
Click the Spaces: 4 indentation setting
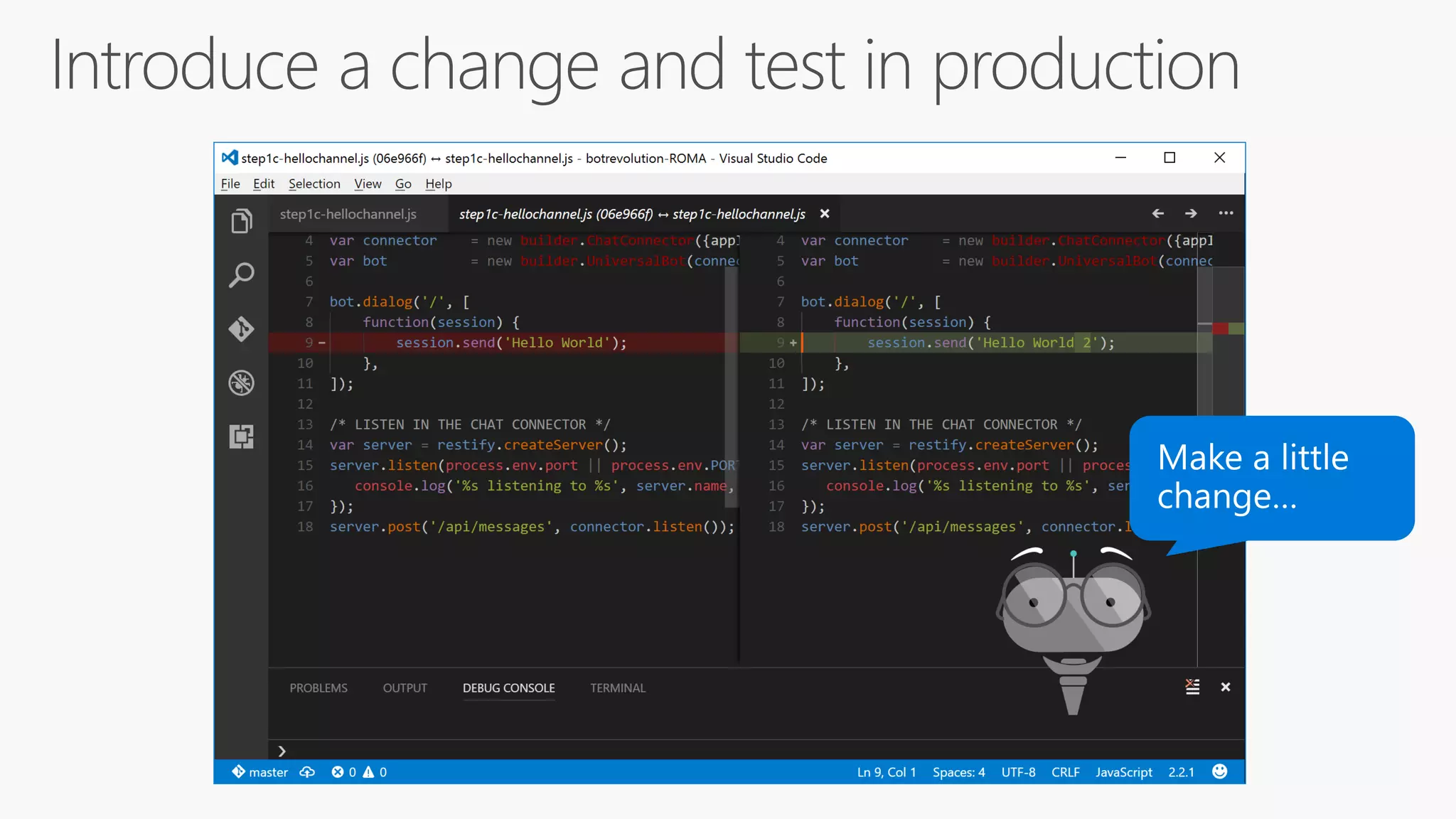point(958,772)
